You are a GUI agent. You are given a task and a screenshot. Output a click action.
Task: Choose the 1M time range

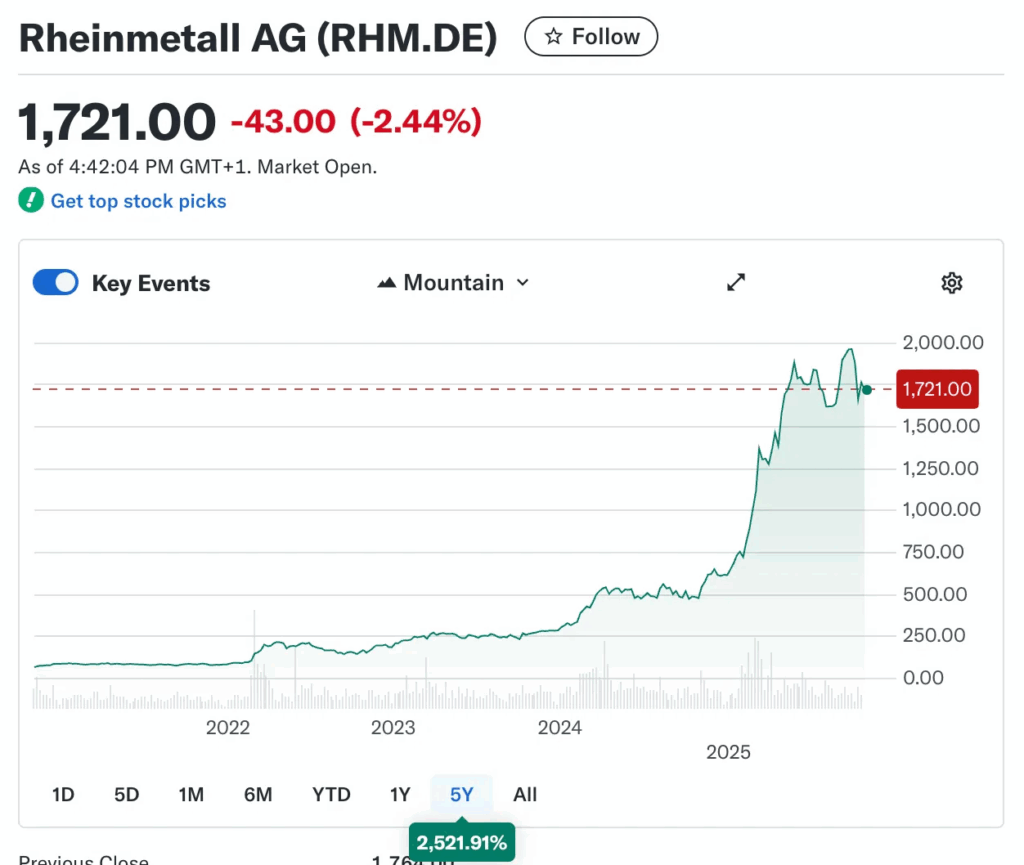[x=191, y=794]
